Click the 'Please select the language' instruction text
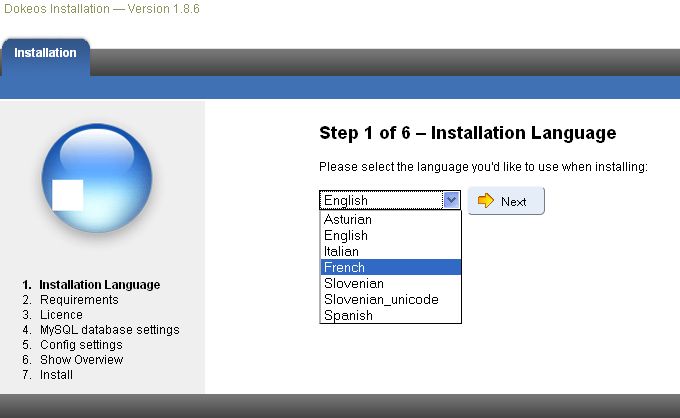The width and height of the screenshot is (680, 418). [483, 167]
